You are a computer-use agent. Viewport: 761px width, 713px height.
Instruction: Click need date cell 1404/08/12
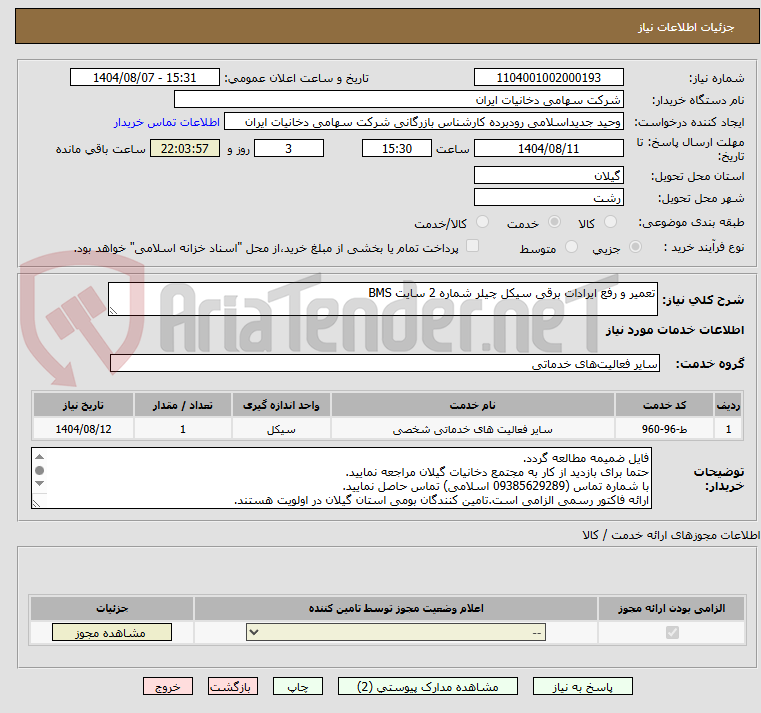(x=83, y=429)
